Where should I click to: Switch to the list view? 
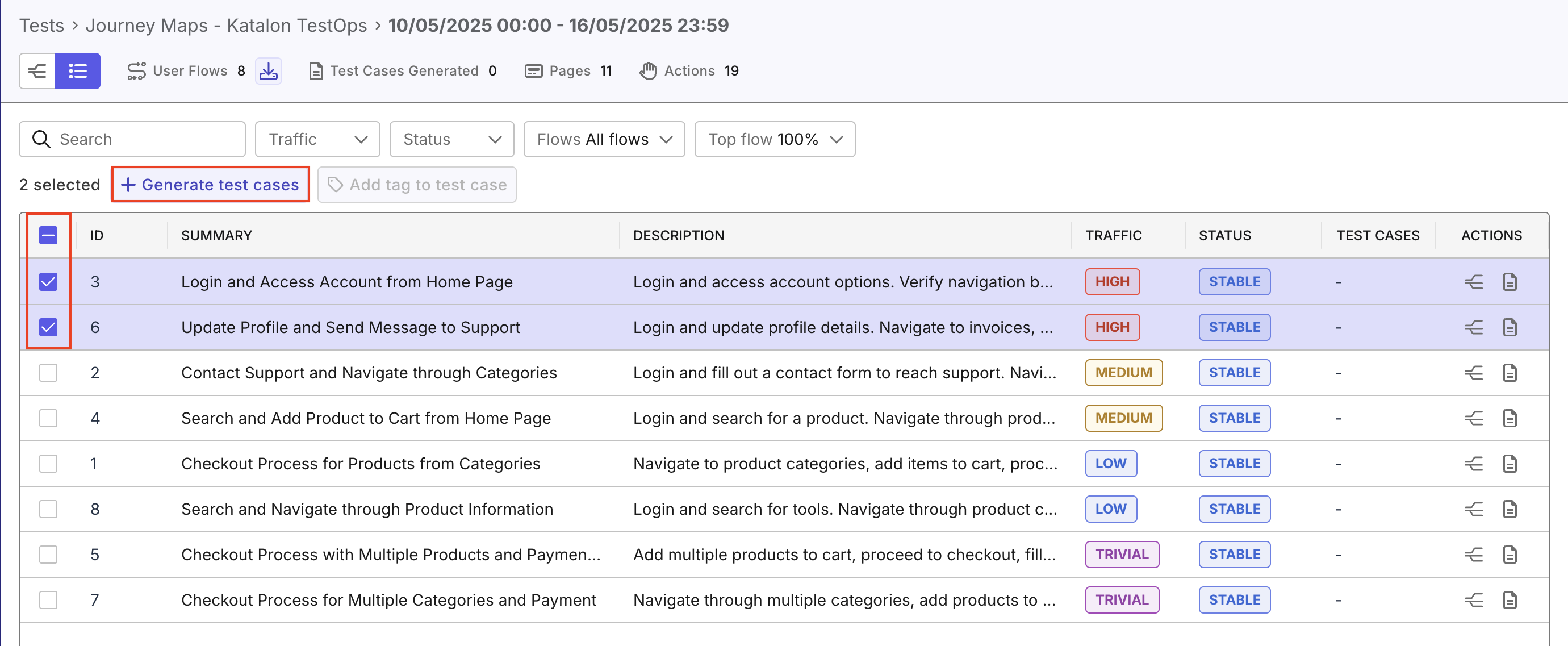78,71
